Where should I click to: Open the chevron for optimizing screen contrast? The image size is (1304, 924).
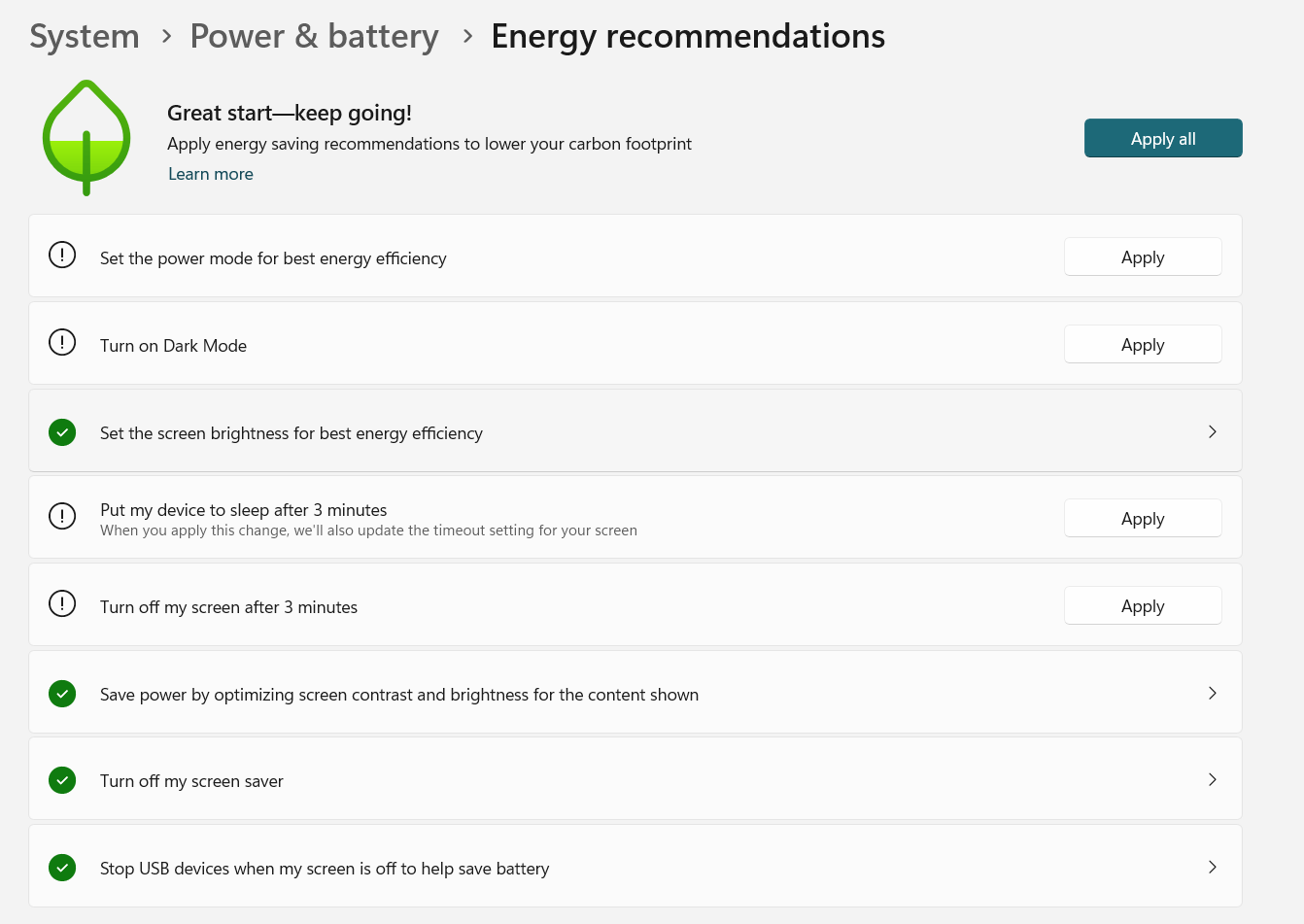click(1213, 693)
